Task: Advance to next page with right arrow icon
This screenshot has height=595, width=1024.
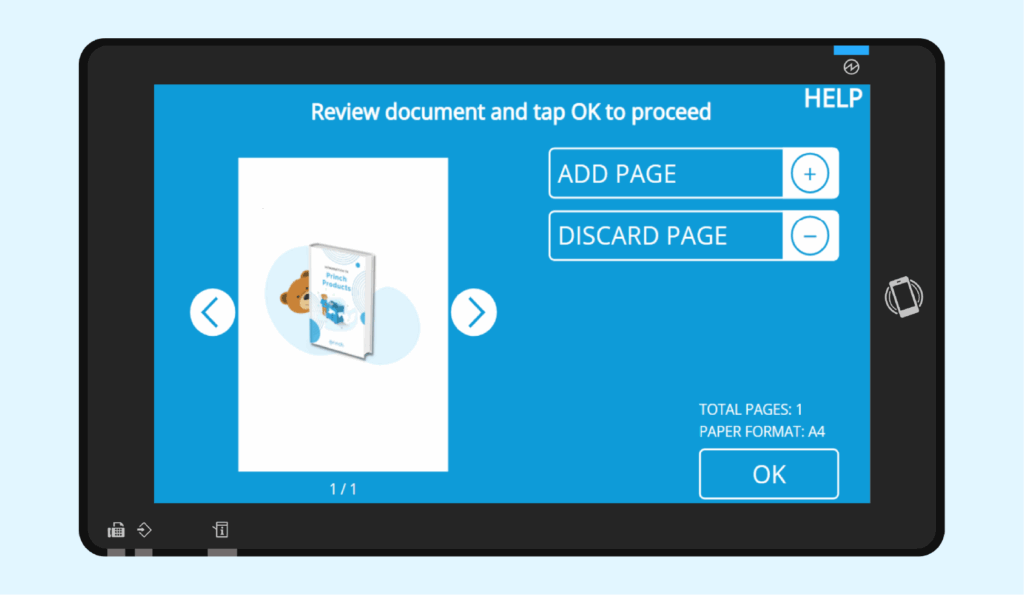Action: [x=474, y=311]
